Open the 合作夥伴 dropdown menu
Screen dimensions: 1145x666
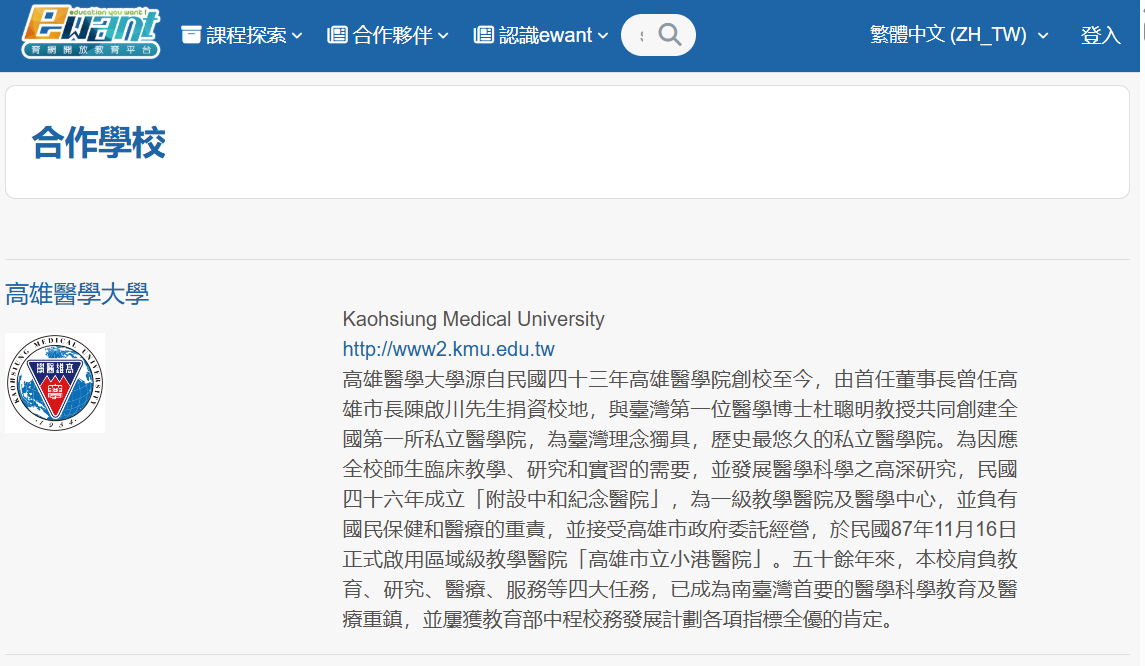[388, 35]
